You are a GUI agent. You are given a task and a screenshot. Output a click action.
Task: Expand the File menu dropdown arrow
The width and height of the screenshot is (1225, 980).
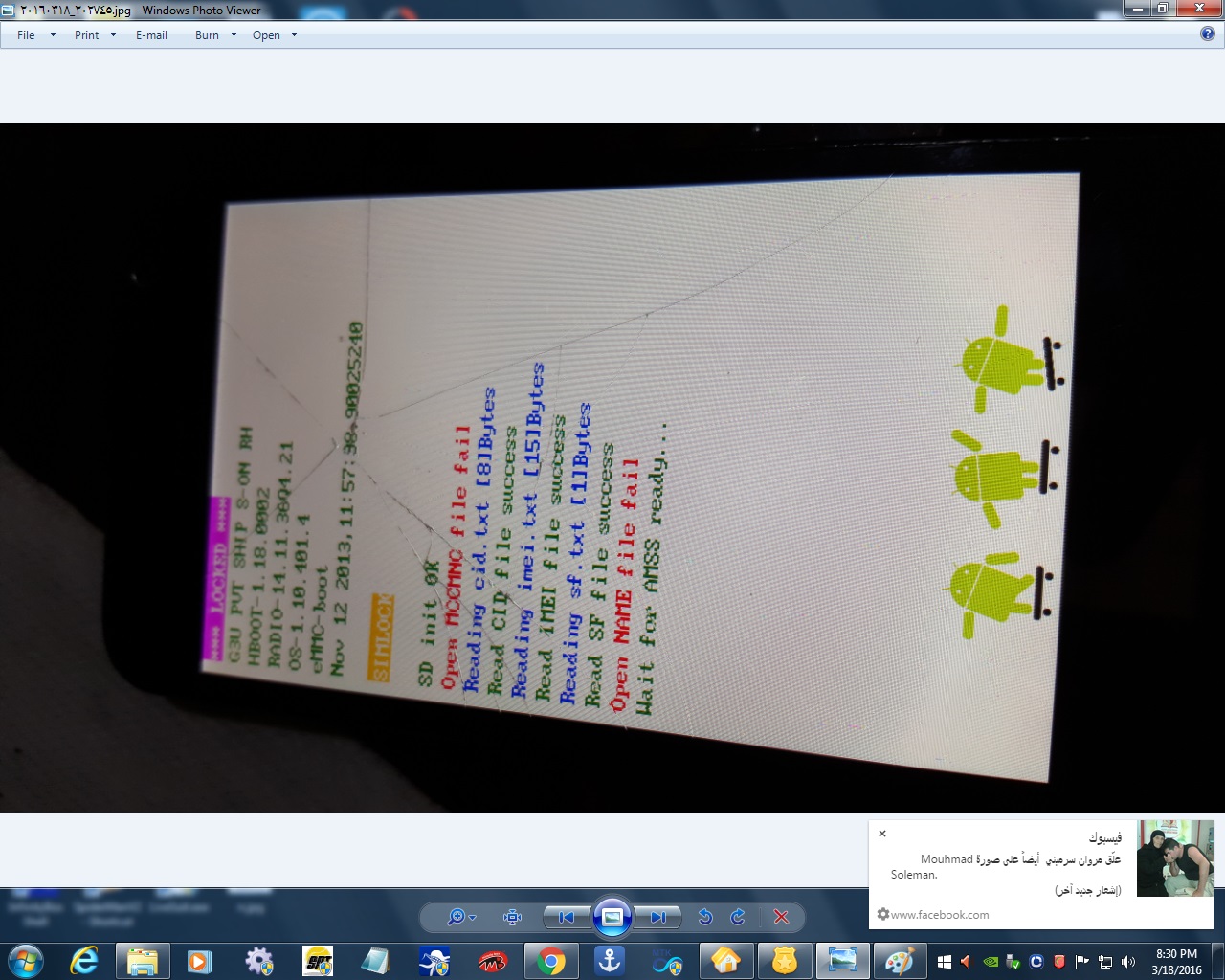(x=53, y=35)
